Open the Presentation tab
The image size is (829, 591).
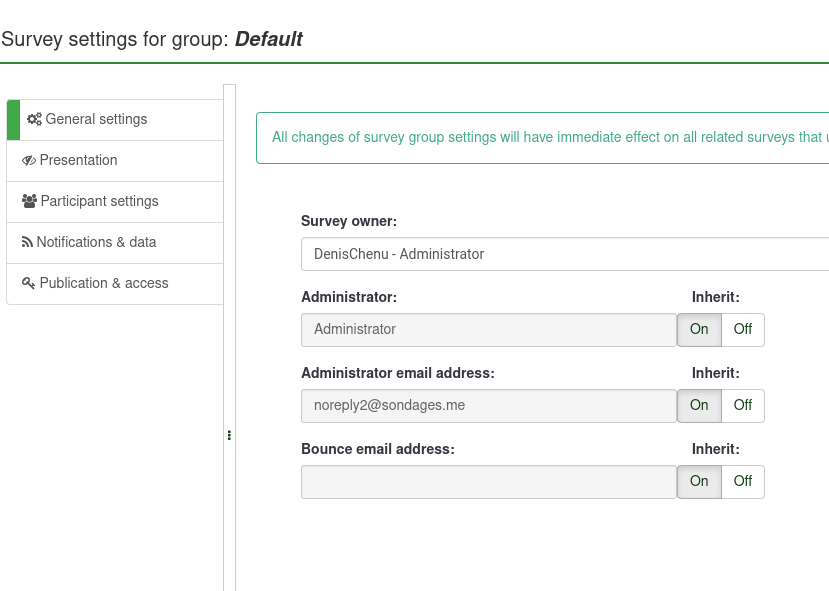tap(78, 160)
